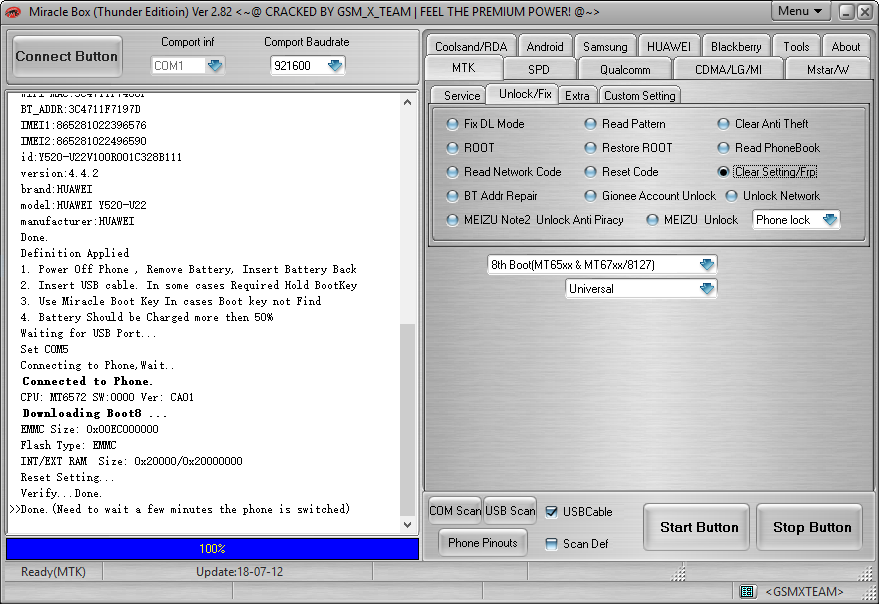Click the 'Connected to Phone.' log line
The image size is (879, 604).
pos(87,381)
